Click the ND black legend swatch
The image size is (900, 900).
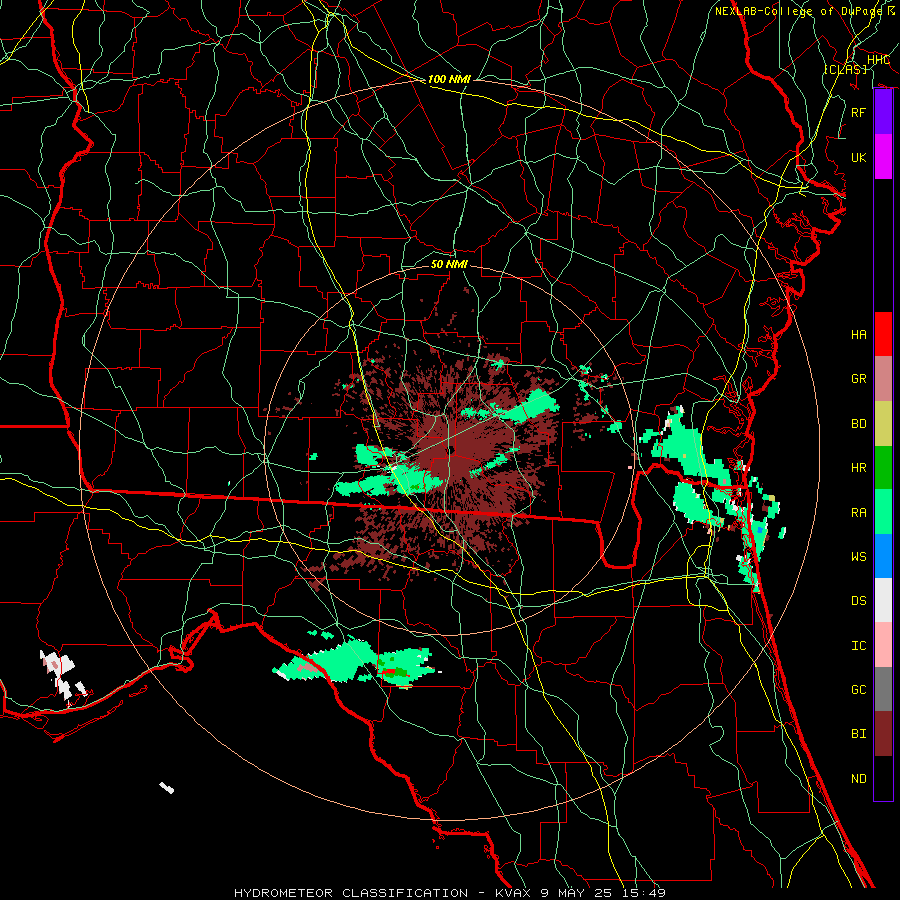pos(883,778)
